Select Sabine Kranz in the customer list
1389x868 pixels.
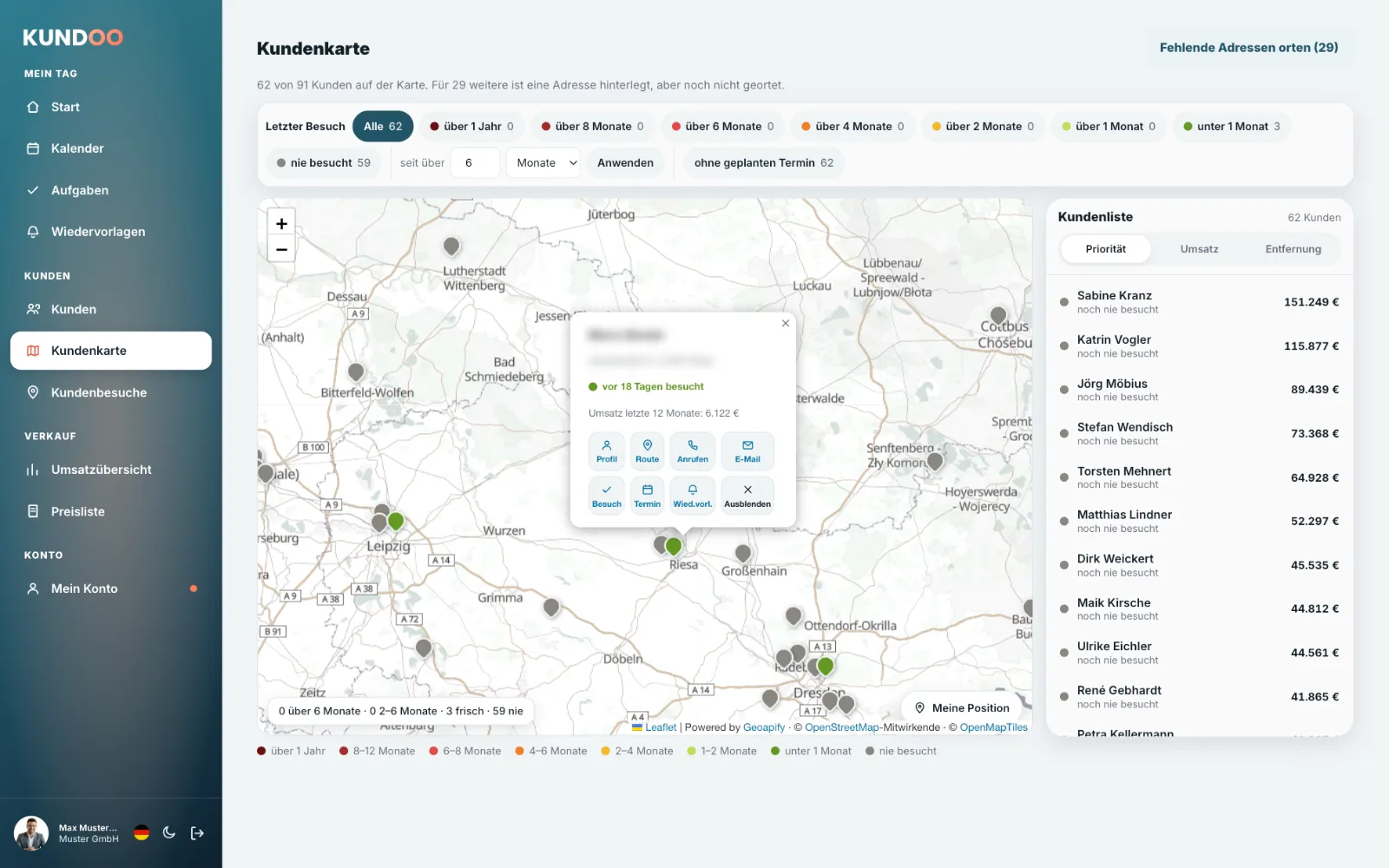click(x=1199, y=302)
